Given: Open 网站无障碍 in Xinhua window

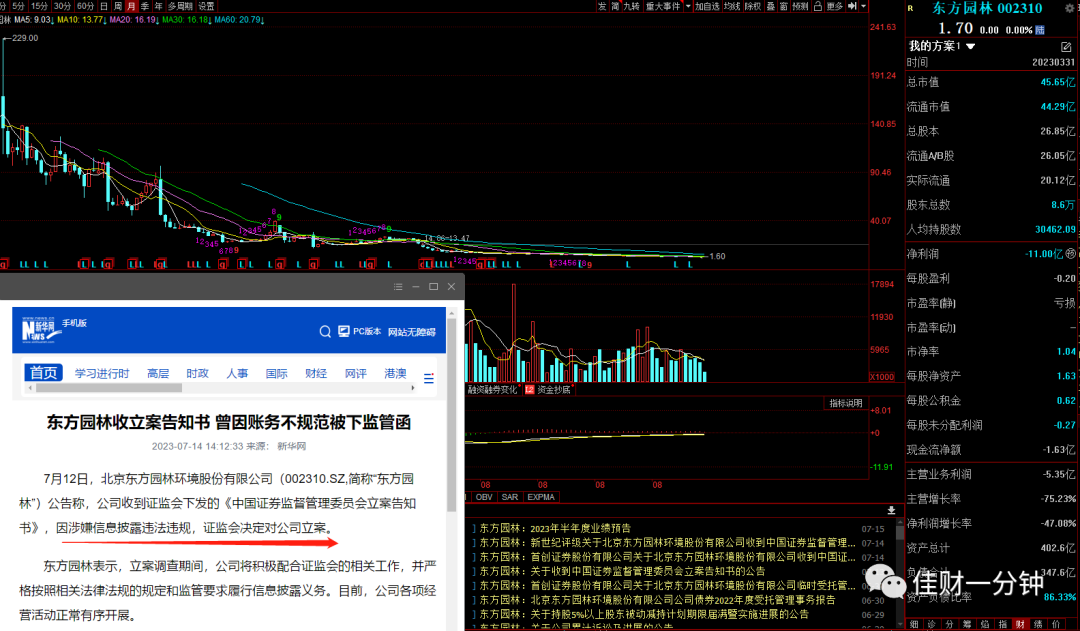Looking at the screenshot, I should click(411, 332).
